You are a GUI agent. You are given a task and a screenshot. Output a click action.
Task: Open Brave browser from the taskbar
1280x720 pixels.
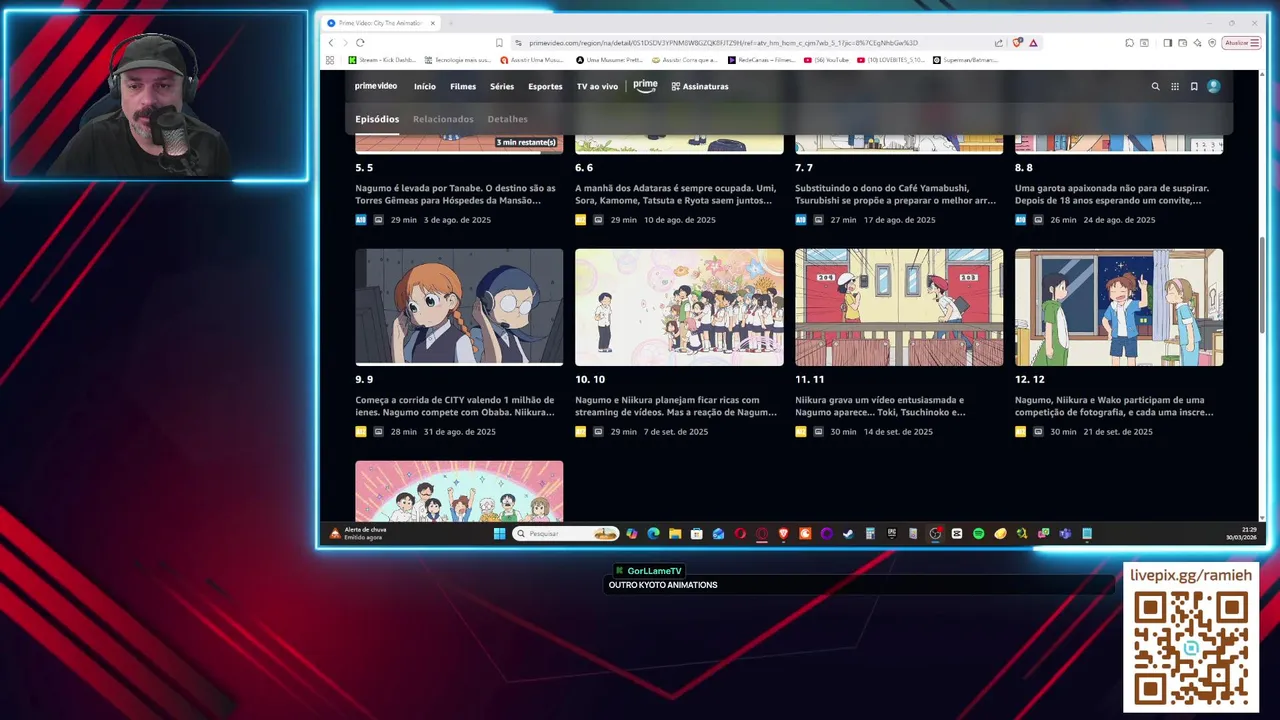pyautogui.click(x=783, y=534)
